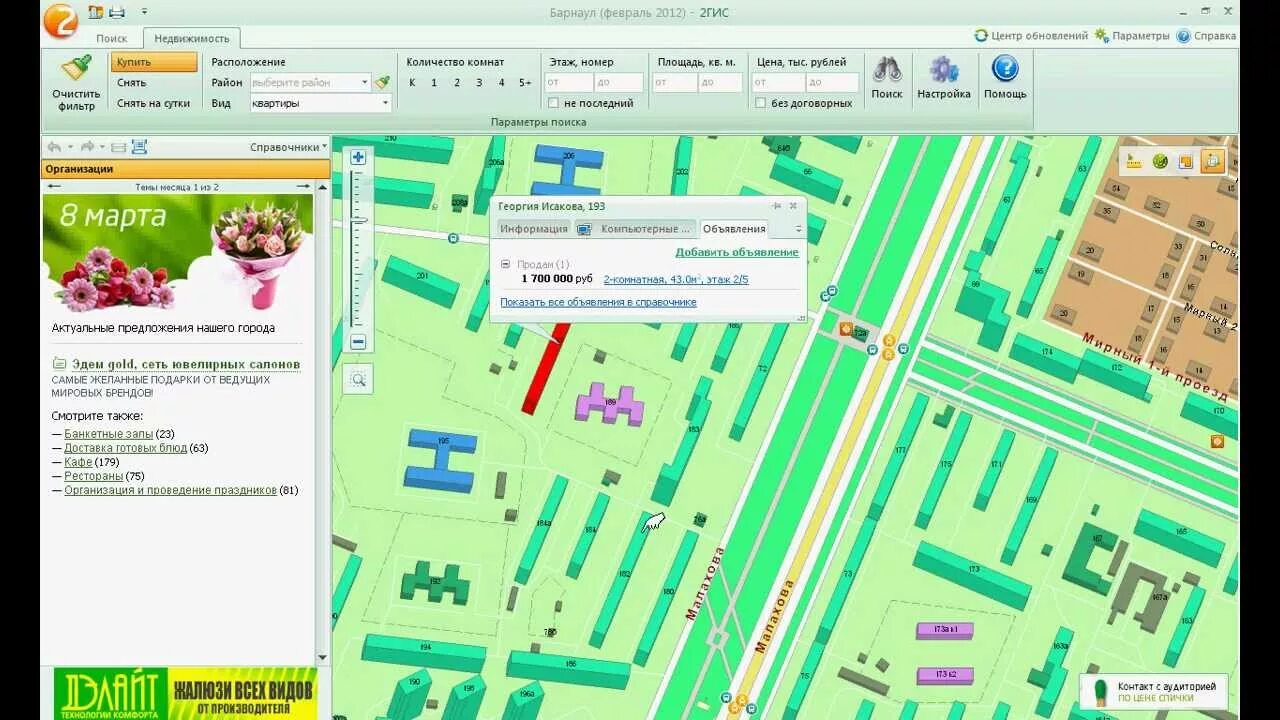This screenshot has width=1280, height=720.
Task: Click the ruler measurement tool on map
Action: [1134, 161]
